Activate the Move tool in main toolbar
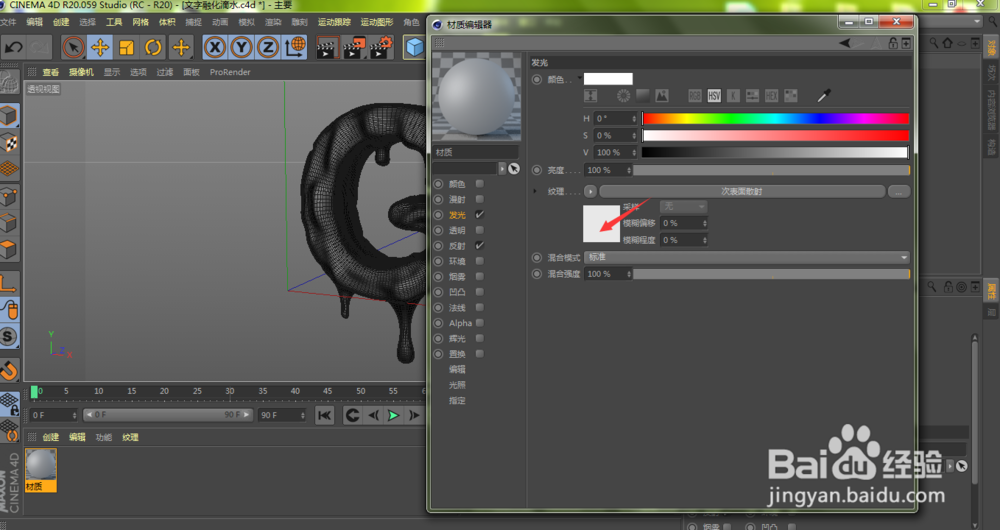 tap(100, 47)
